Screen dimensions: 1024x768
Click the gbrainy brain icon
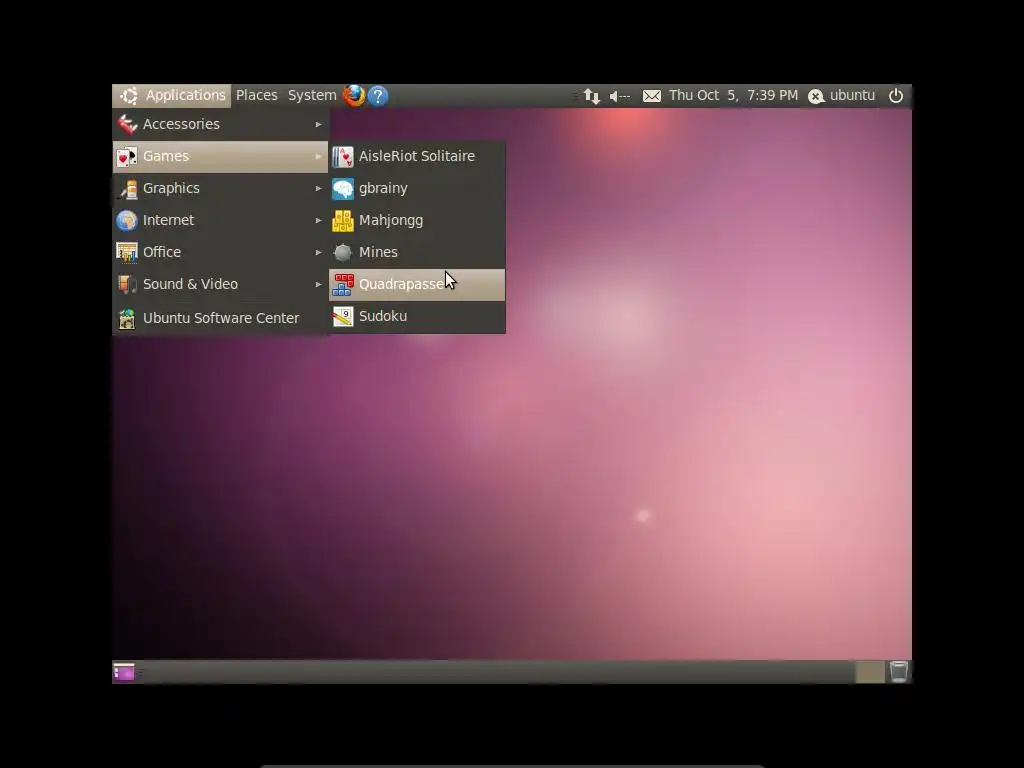(343, 189)
